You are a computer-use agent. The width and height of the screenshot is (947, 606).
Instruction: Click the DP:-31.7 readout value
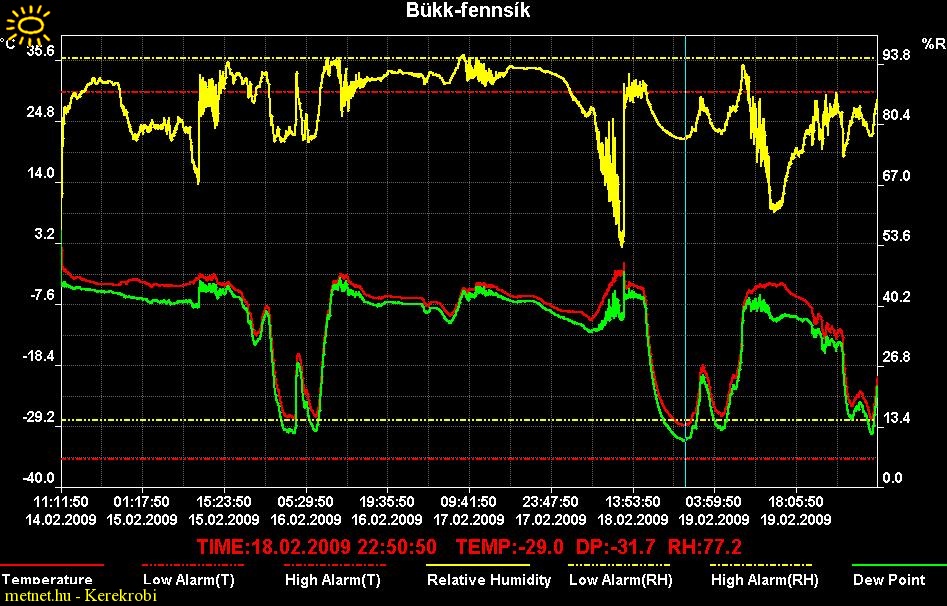tap(617, 547)
